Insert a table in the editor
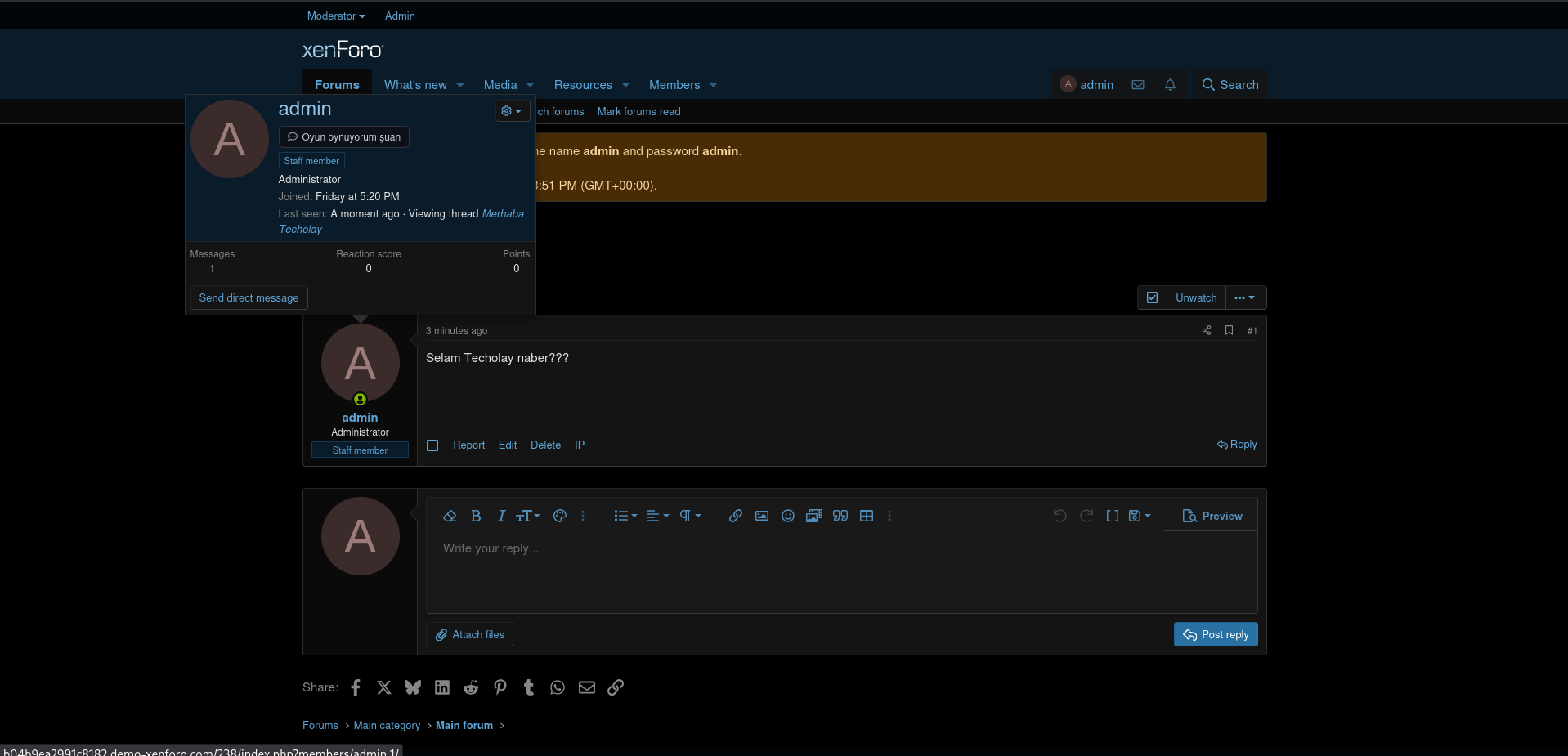This screenshot has height=756, width=1568. click(867, 516)
